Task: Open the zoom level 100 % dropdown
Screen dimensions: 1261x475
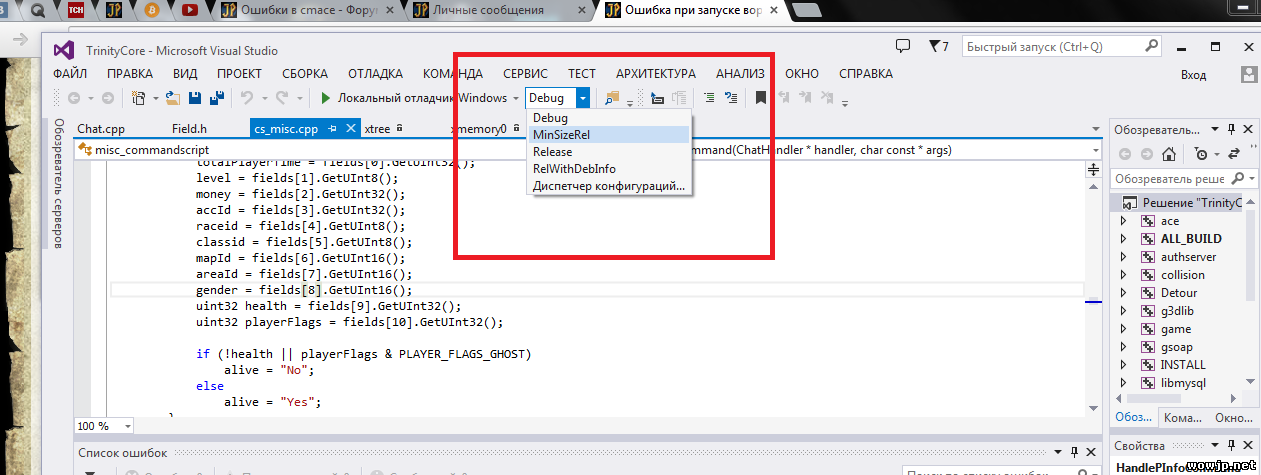Action: [x=127, y=426]
